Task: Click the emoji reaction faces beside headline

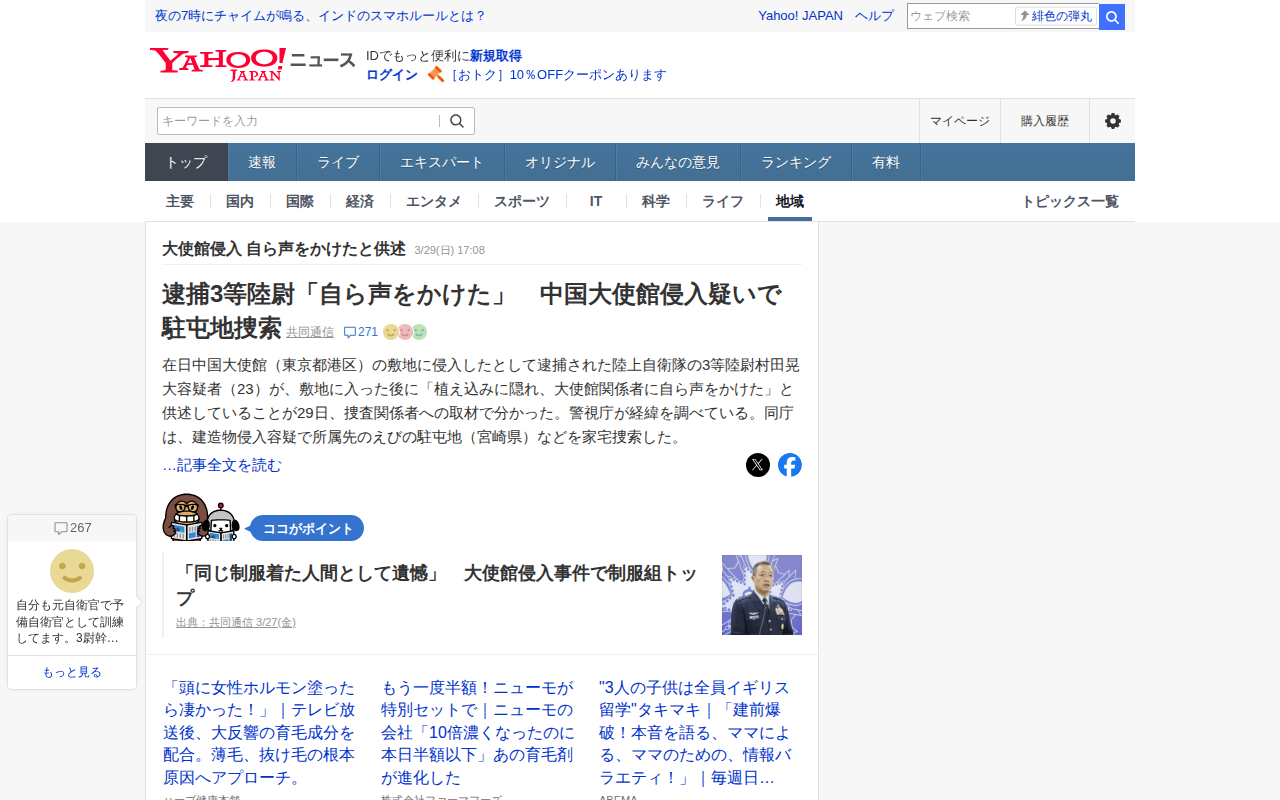Action: pos(405,332)
